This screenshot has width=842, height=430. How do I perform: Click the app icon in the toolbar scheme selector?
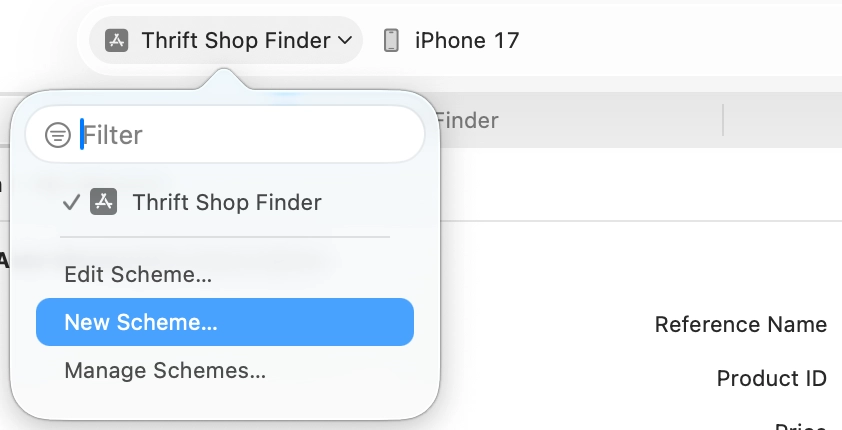117,41
